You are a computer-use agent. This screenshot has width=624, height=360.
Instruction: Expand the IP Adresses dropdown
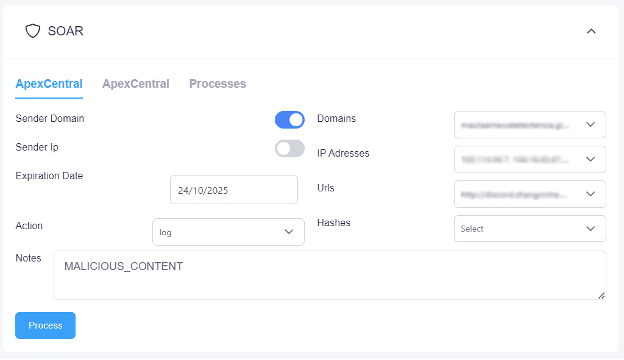[530, 160]
